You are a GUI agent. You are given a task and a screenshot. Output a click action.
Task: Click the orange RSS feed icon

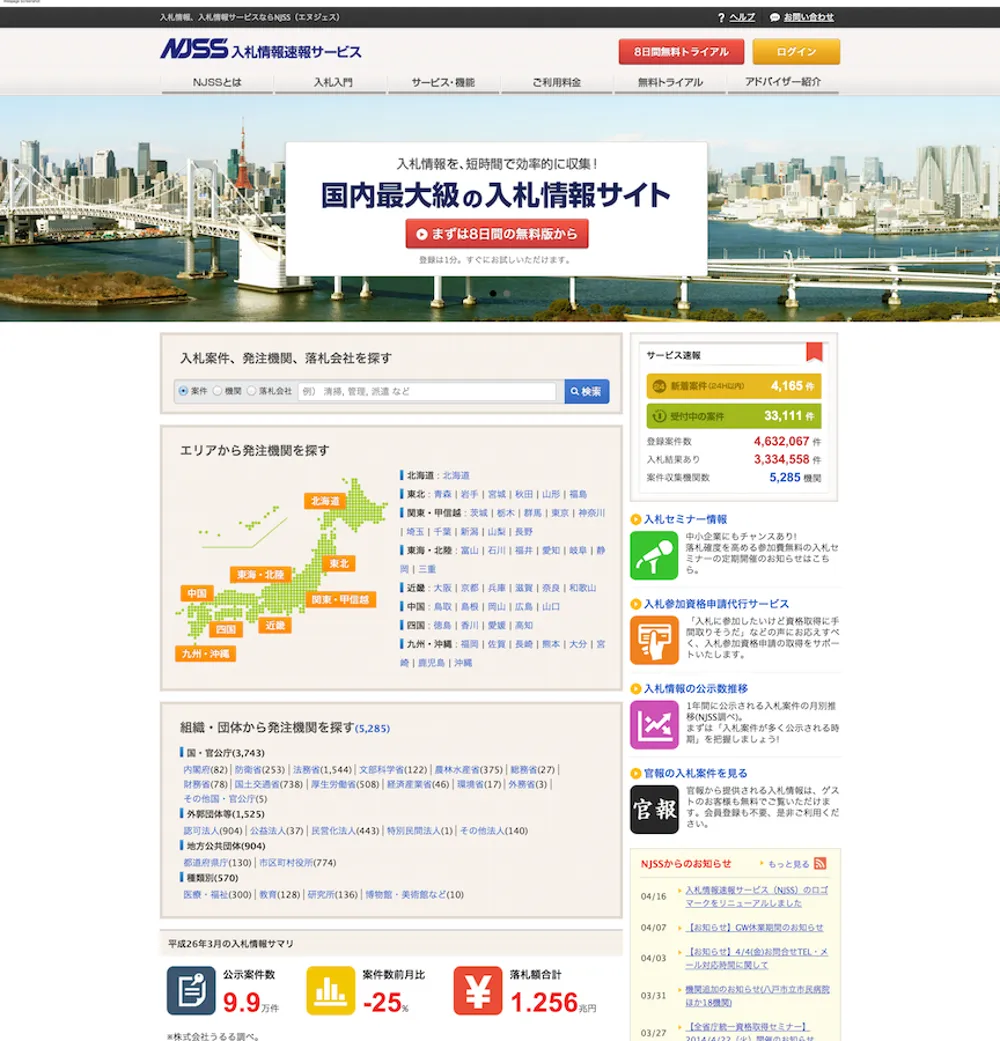(820, 864)
